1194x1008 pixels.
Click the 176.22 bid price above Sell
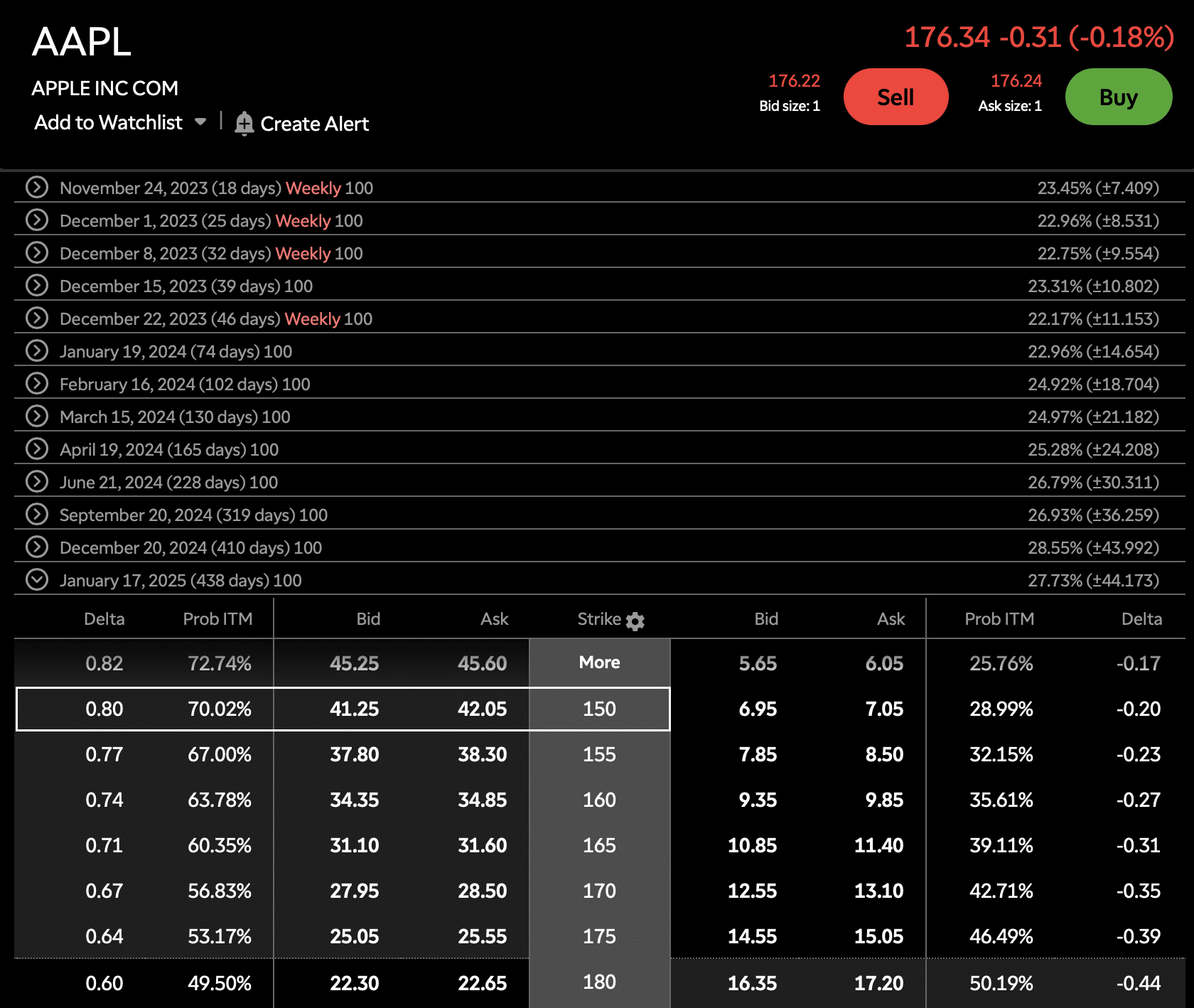[794, 81]
